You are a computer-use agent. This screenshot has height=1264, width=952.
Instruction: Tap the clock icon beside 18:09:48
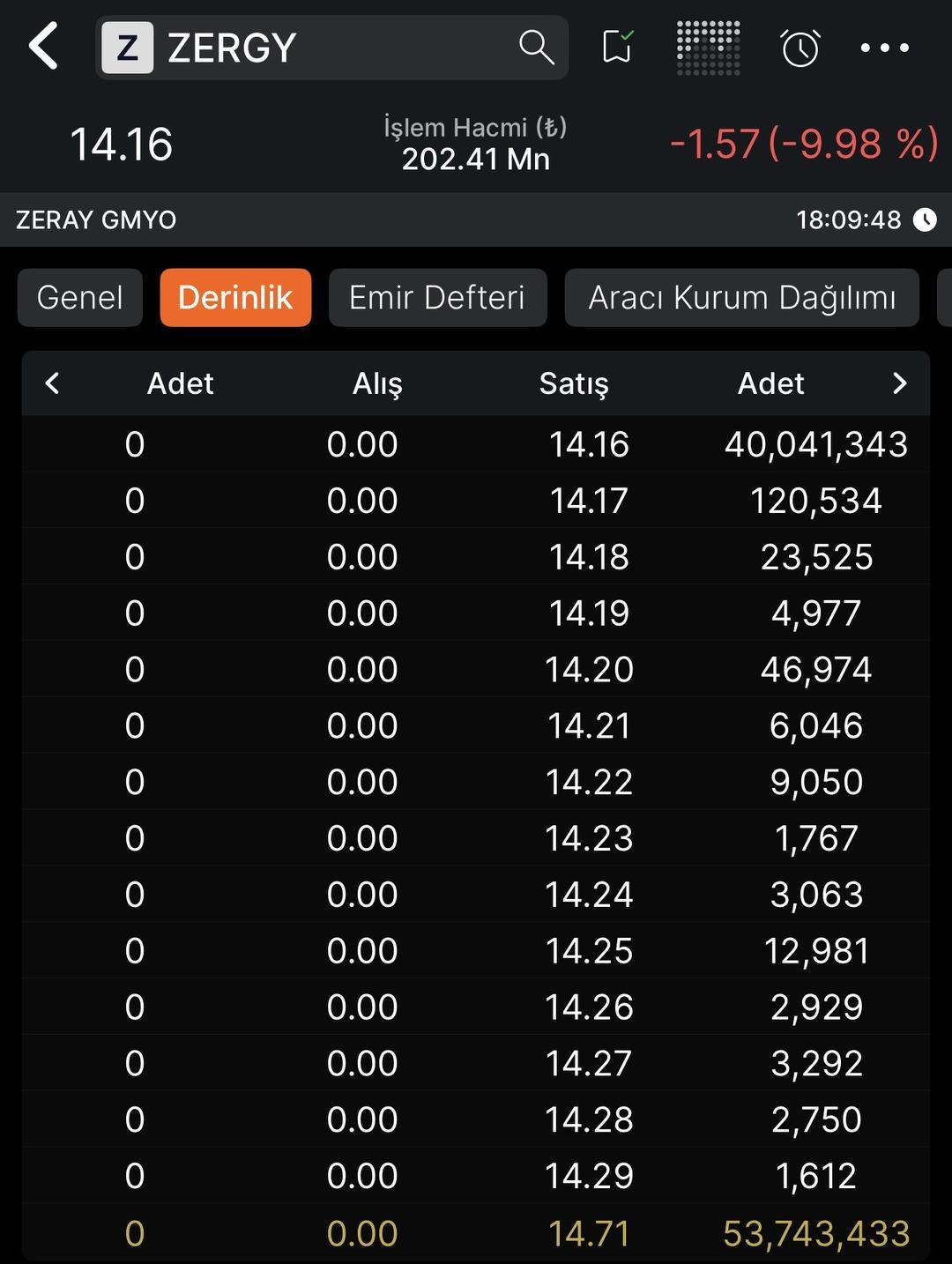click(x=925, y=219)
